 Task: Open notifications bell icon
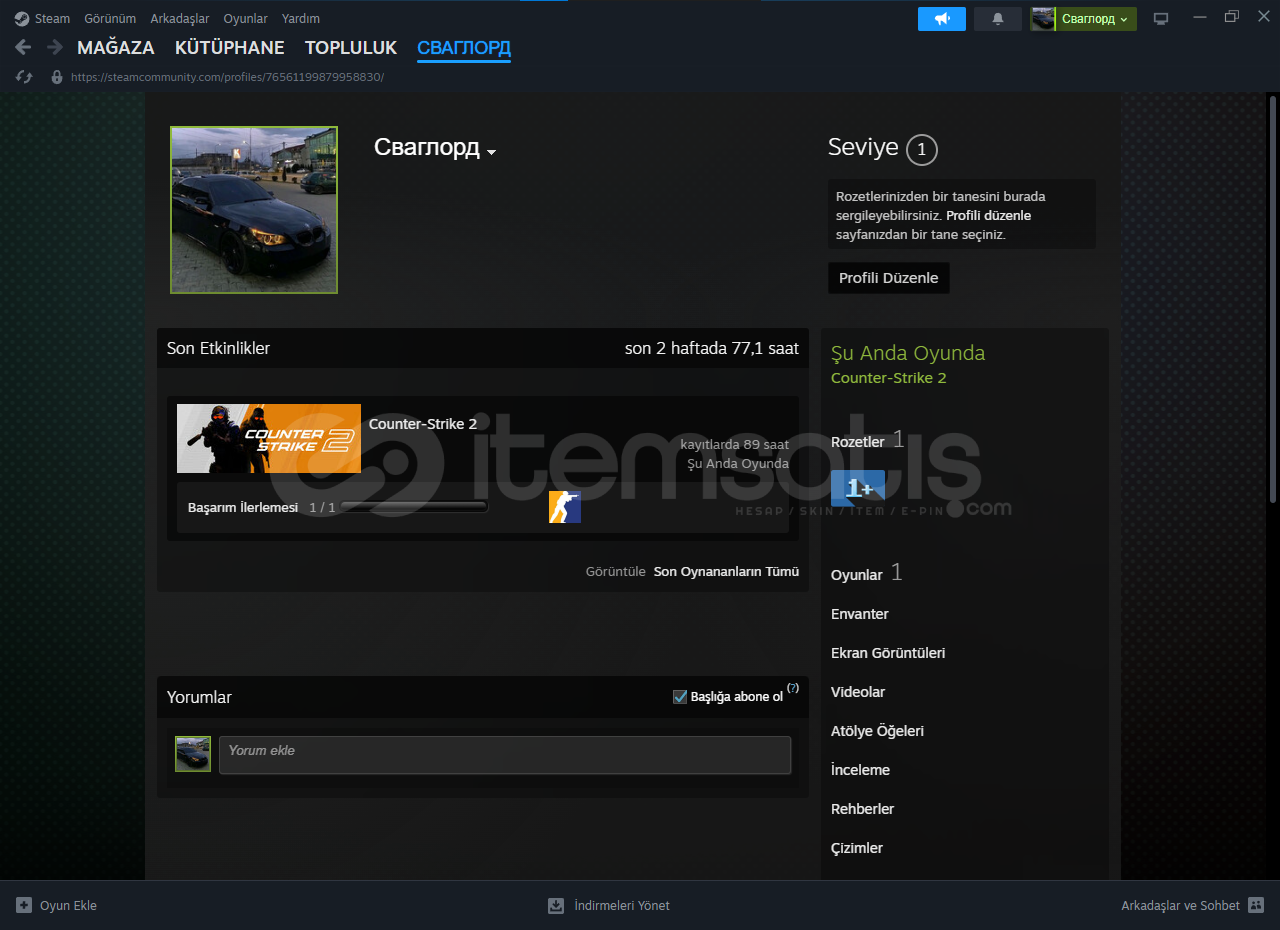coord(998,19)
